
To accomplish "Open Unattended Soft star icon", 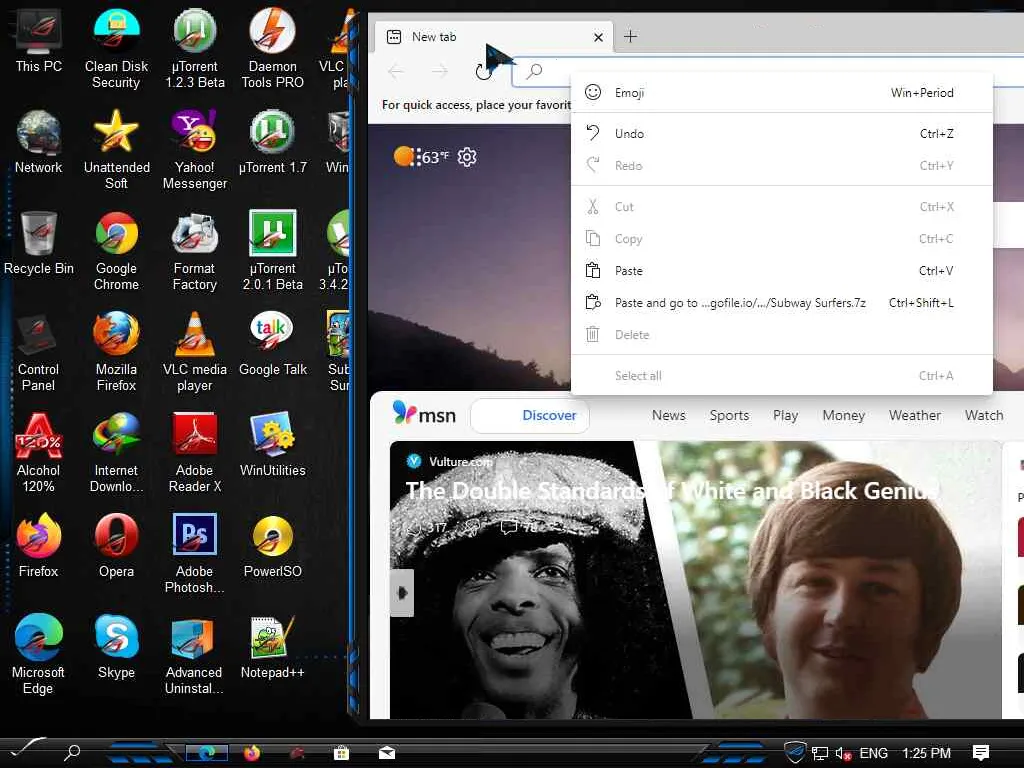I will coord(116,148).
